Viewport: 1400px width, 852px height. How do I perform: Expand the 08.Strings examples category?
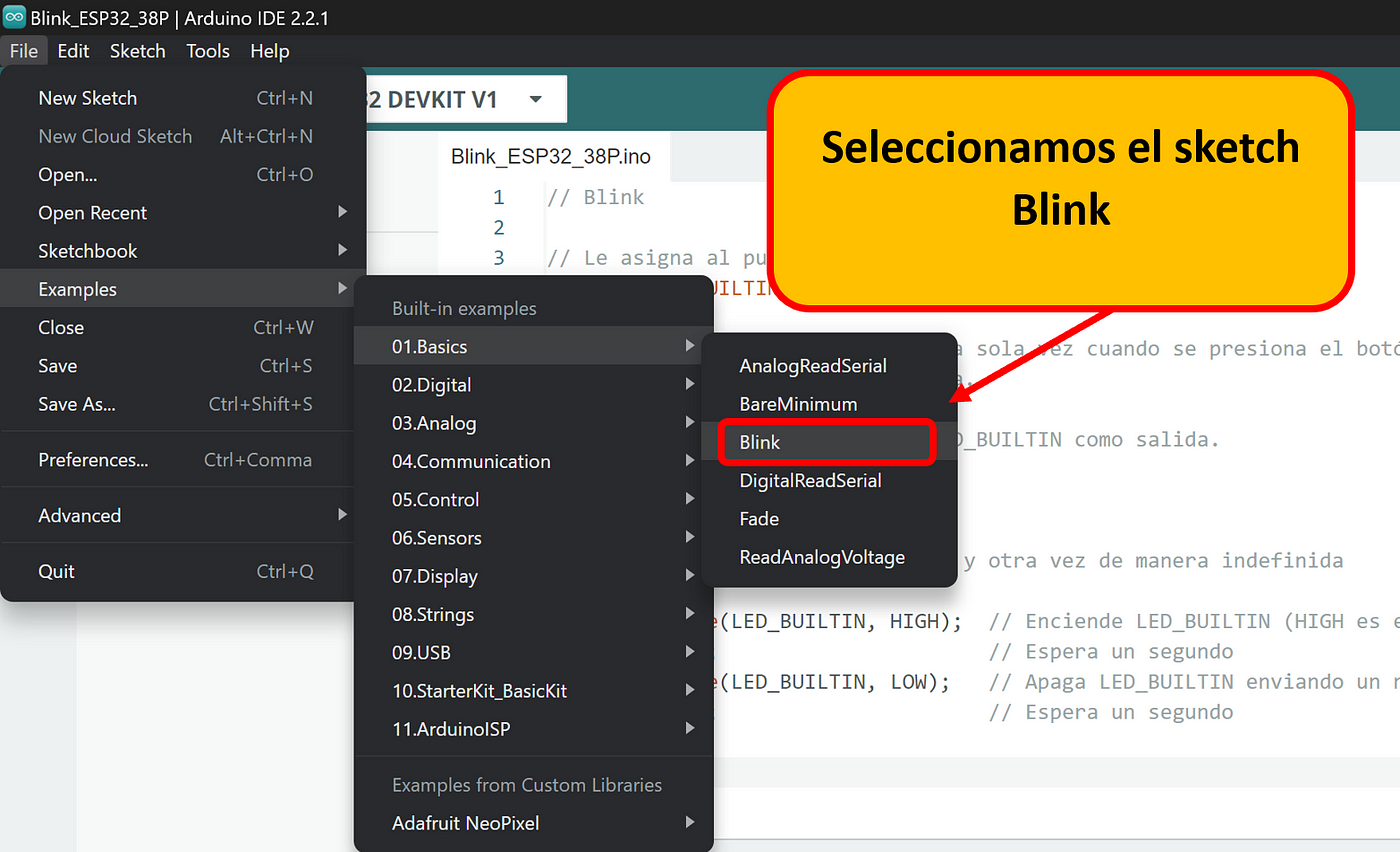point(534,614)
